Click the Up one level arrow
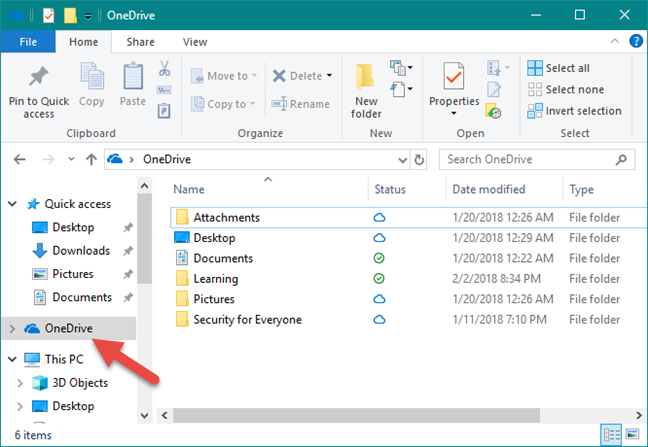648x447 pixels. click(x=91, y=159)
